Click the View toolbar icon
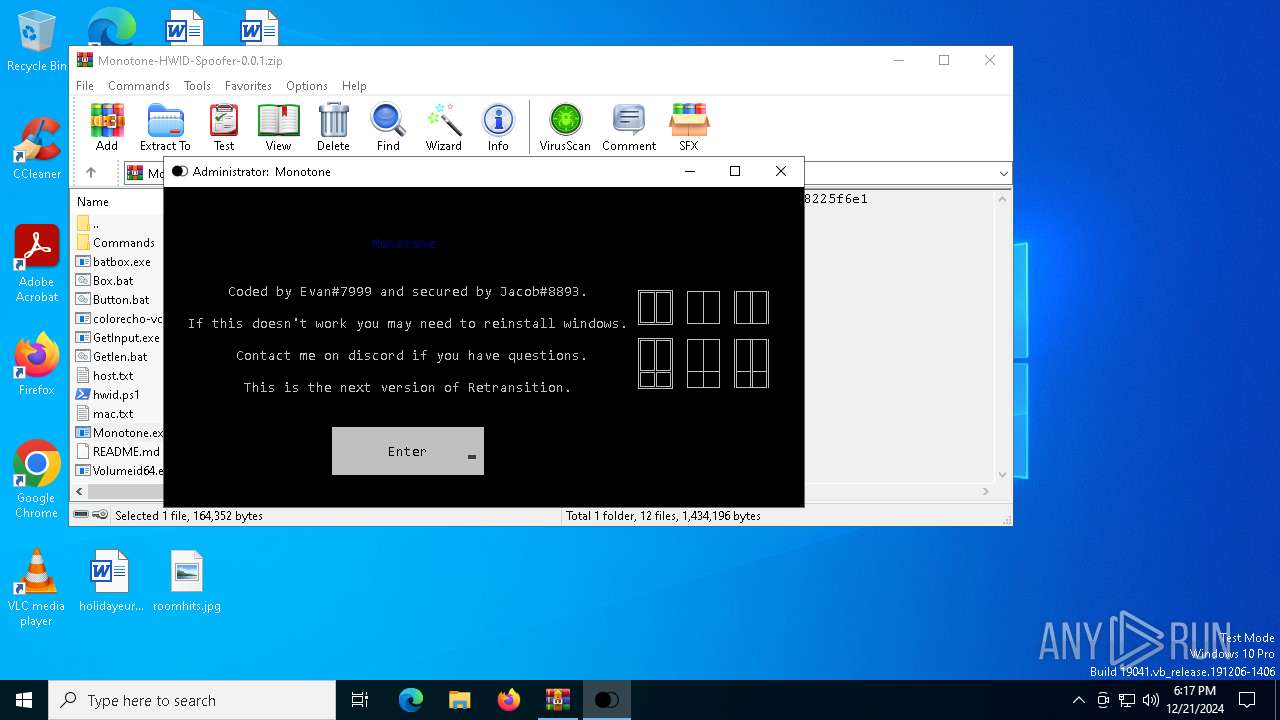 [278, 127]
